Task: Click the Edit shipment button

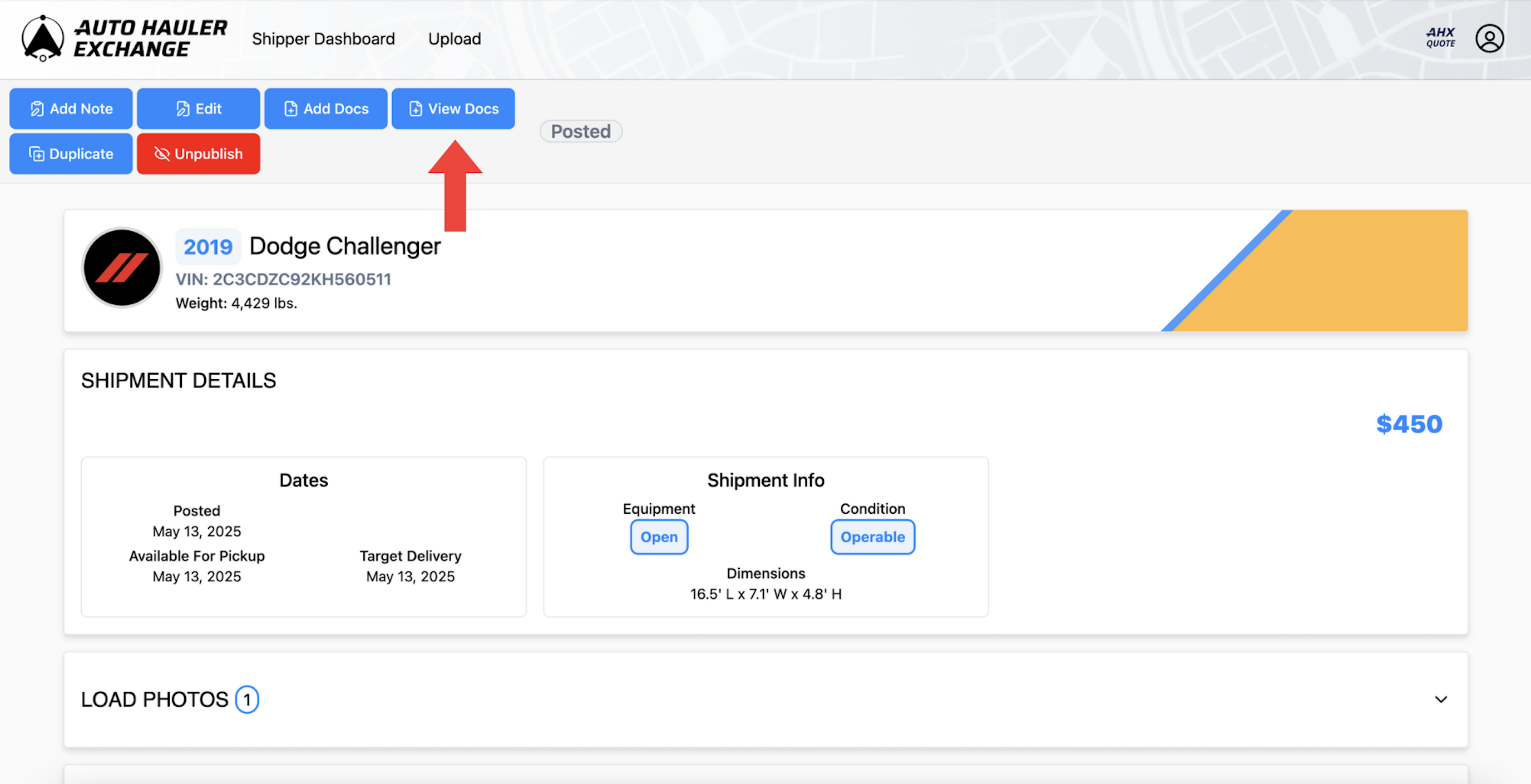Action: [x=199, y=108]
